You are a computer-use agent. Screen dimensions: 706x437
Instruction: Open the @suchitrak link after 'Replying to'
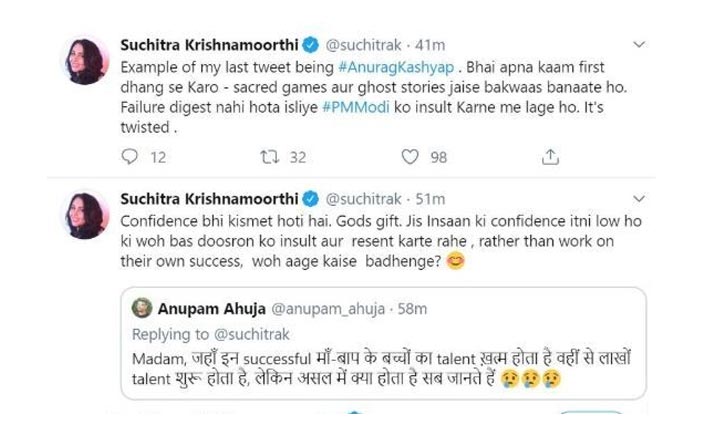[251, 334]
